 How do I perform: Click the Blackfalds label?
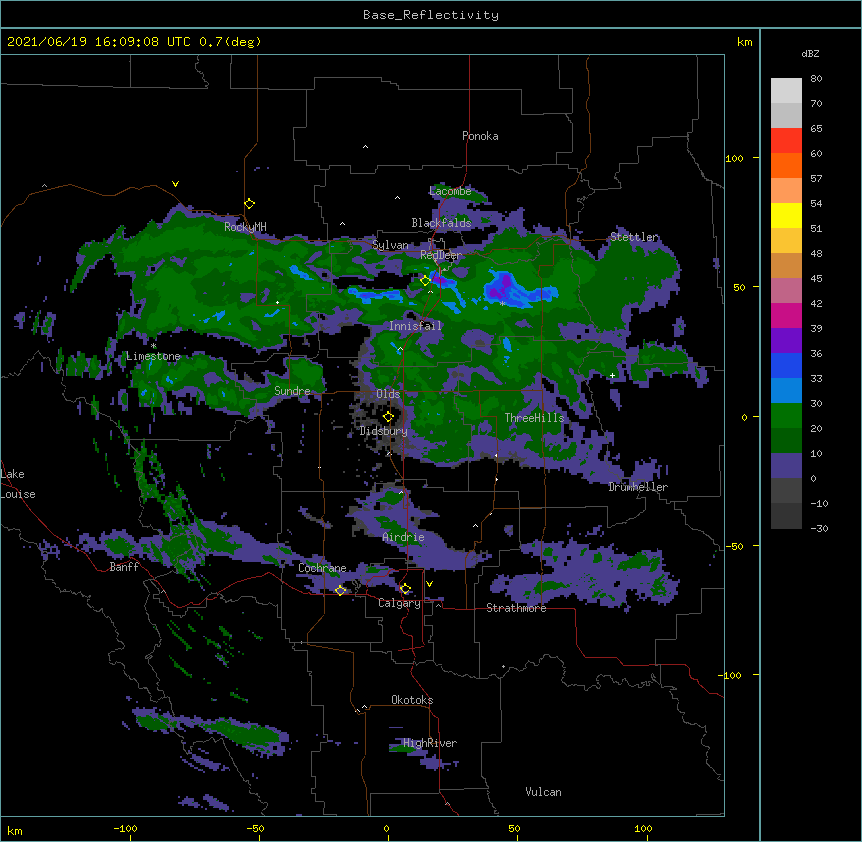tap(441, 223)
